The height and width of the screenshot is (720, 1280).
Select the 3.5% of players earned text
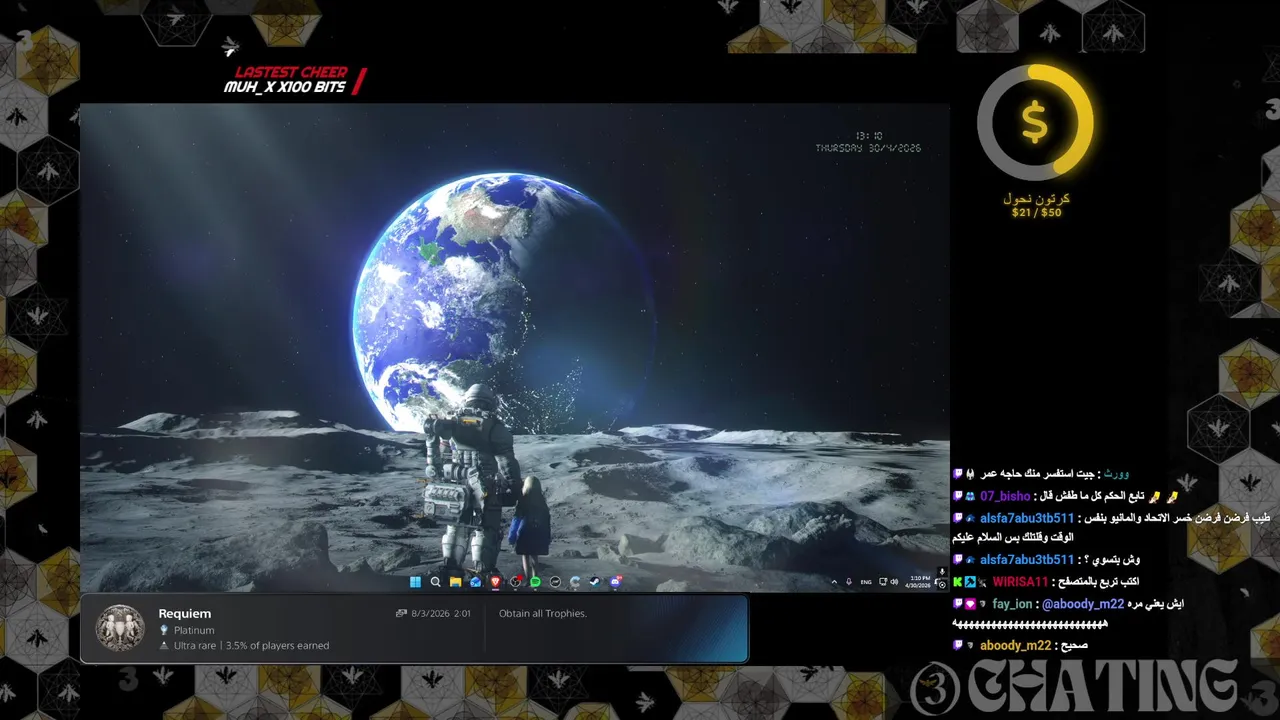277,646
